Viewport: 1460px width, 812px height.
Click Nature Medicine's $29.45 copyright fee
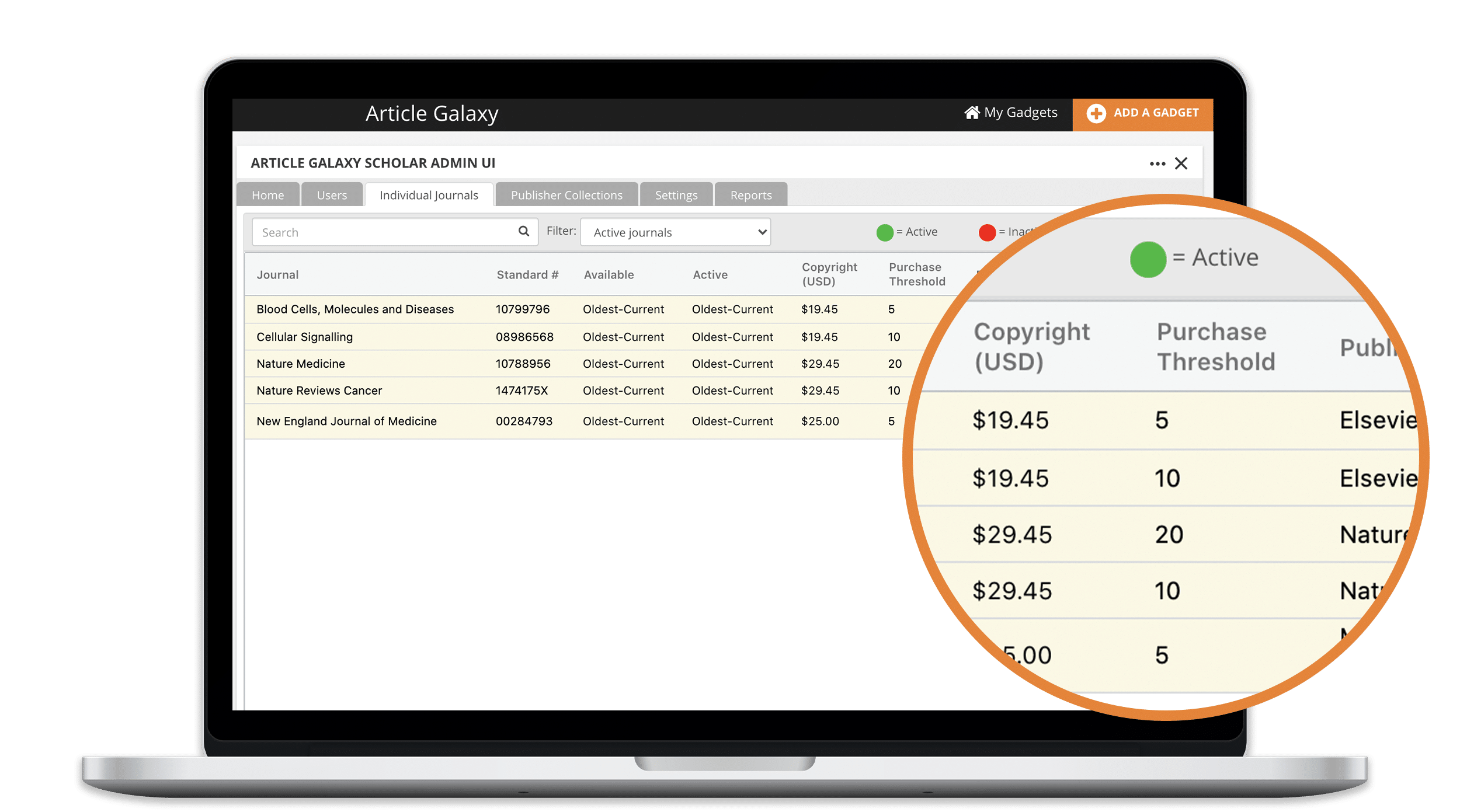click(x=820, y=364)
